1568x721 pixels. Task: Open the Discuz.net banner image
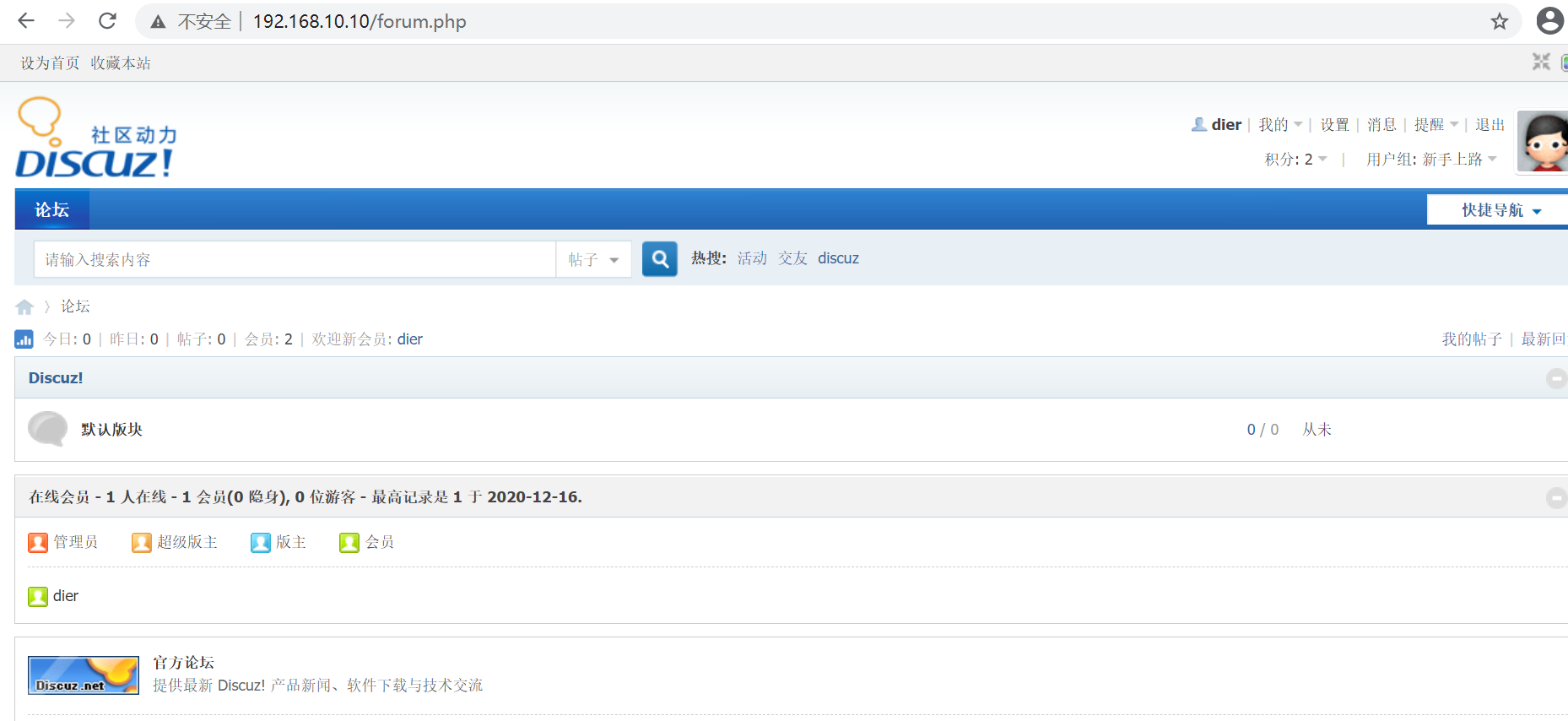click(x=84, y=675)
